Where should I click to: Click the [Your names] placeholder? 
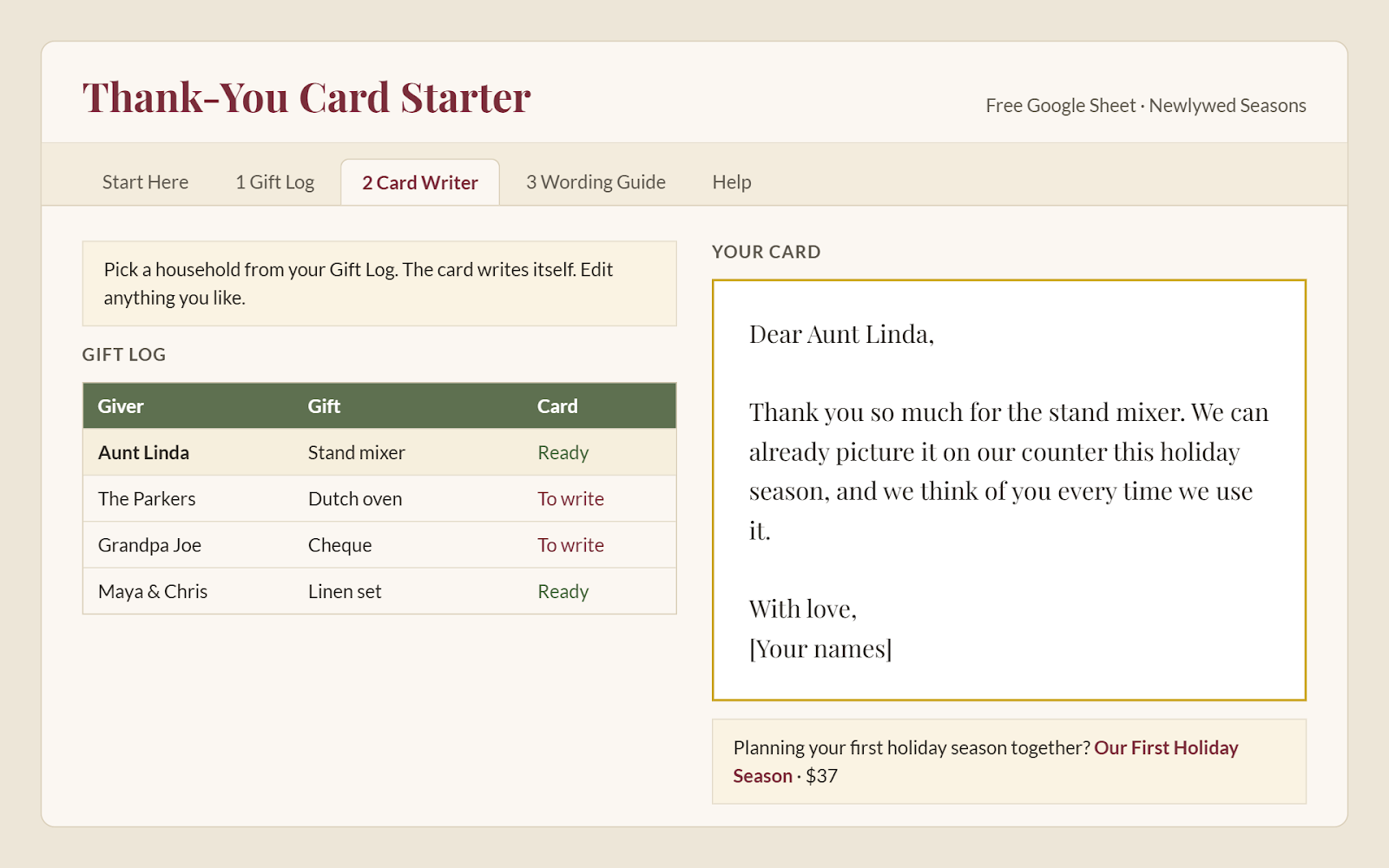tap(820, 648)
